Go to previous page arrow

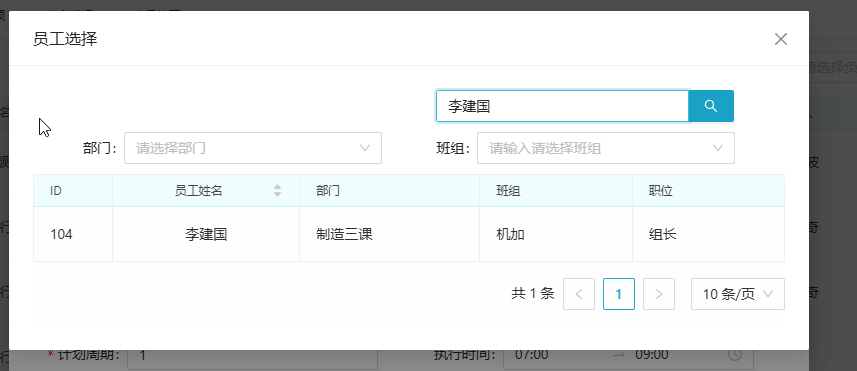click(x=579, y=294)
